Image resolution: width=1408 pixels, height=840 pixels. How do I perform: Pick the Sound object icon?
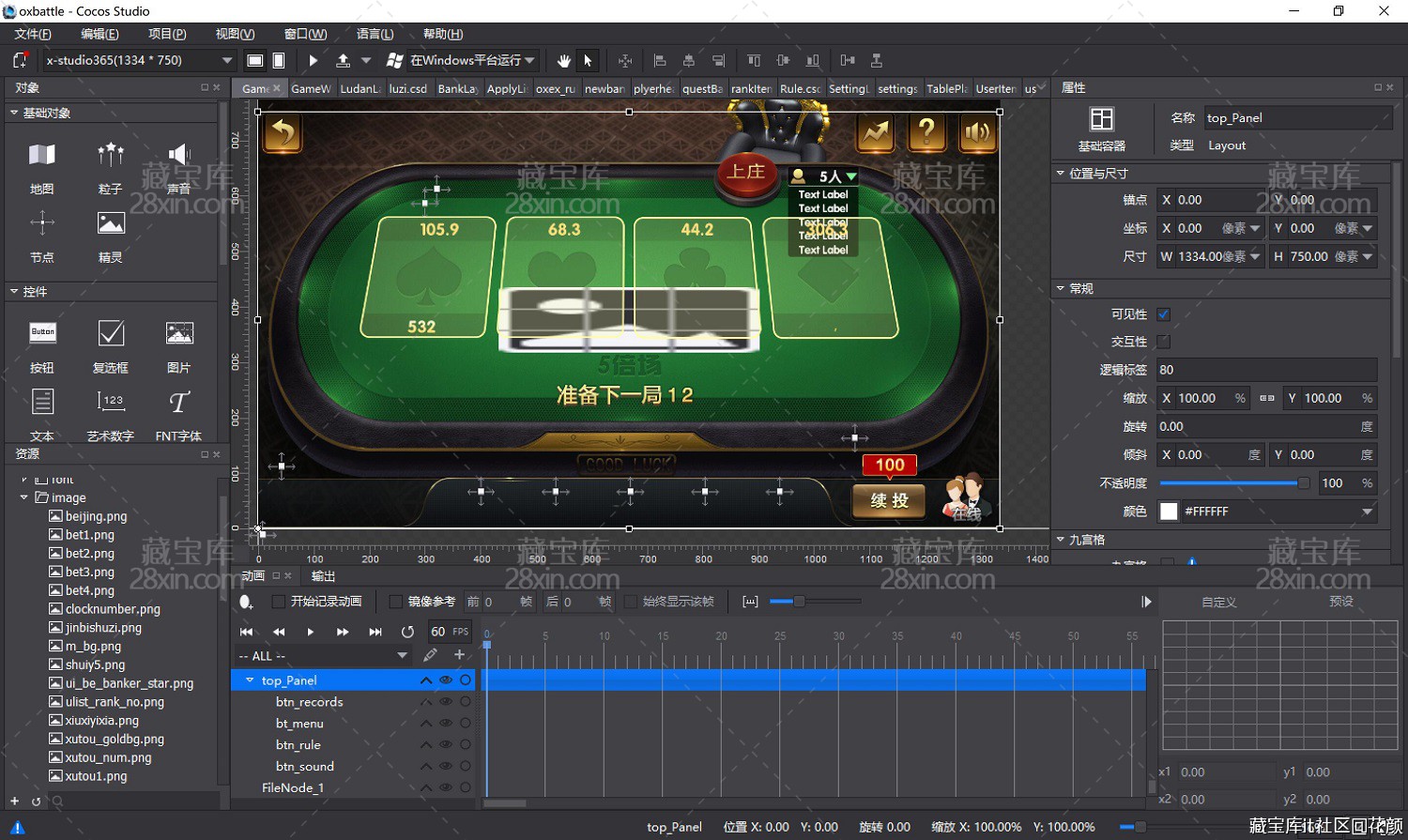tap(179, 155)
